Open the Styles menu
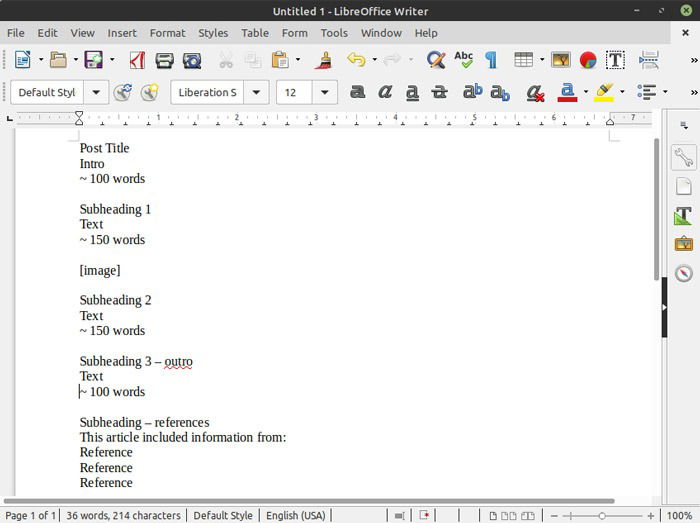Screen dimensions: 700x523 (213, 33)
